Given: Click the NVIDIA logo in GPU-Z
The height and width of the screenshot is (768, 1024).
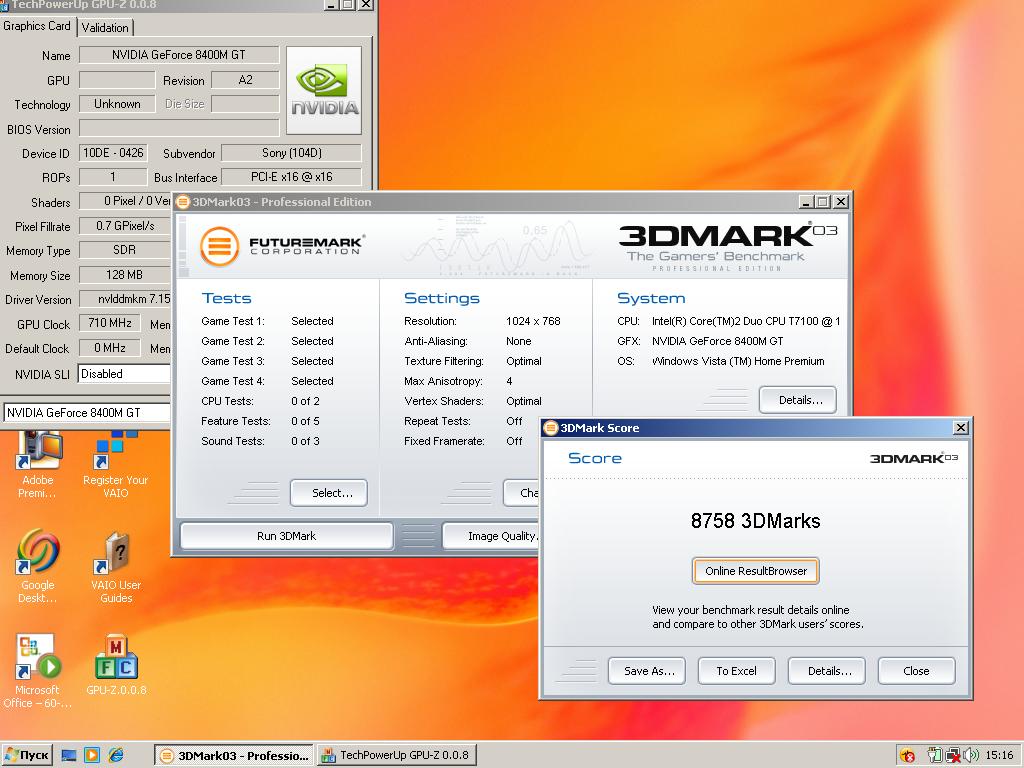Looking at the screenshot, I should [324, 90].
